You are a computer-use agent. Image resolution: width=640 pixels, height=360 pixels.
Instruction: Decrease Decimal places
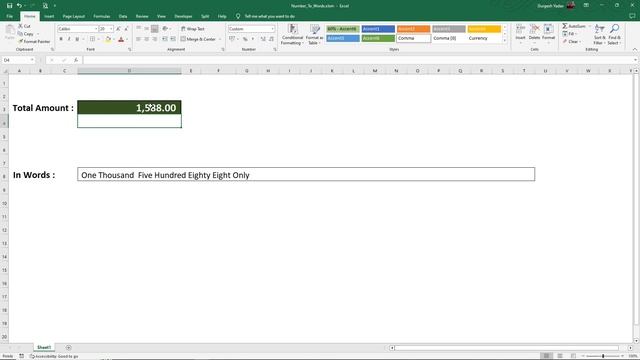(x=271, y=39)
